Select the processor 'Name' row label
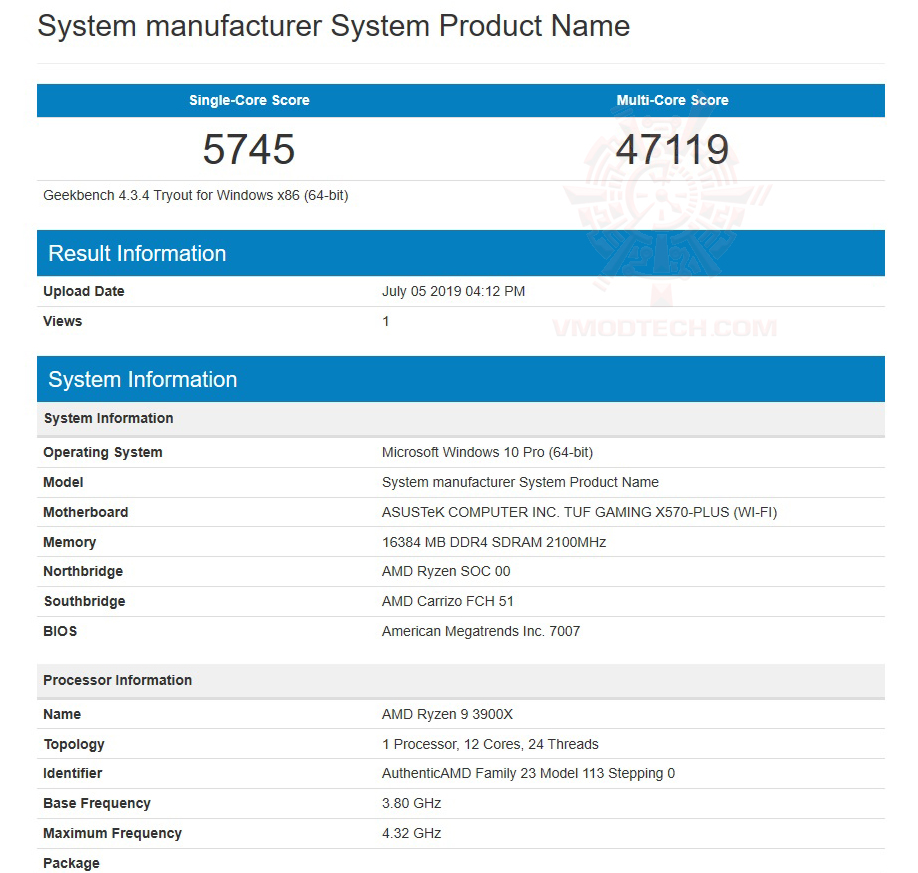This screenshot has width=918, height=873. [x=62, y=714]
